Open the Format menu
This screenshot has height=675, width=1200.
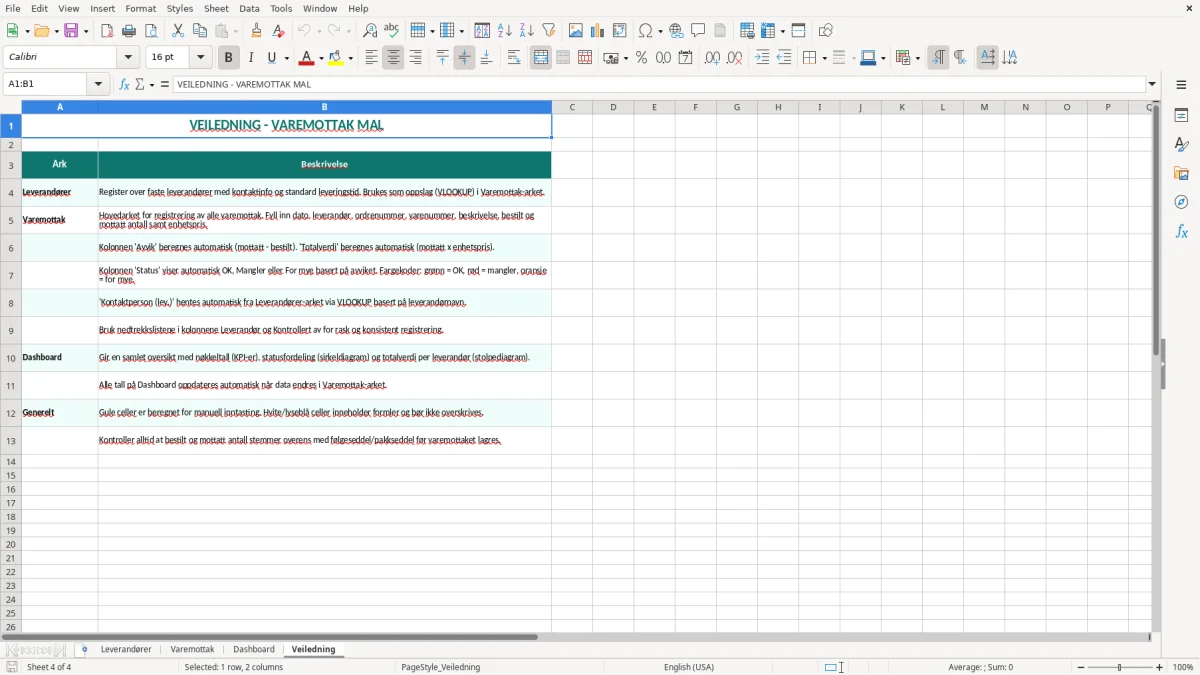(x=140, y=8)
